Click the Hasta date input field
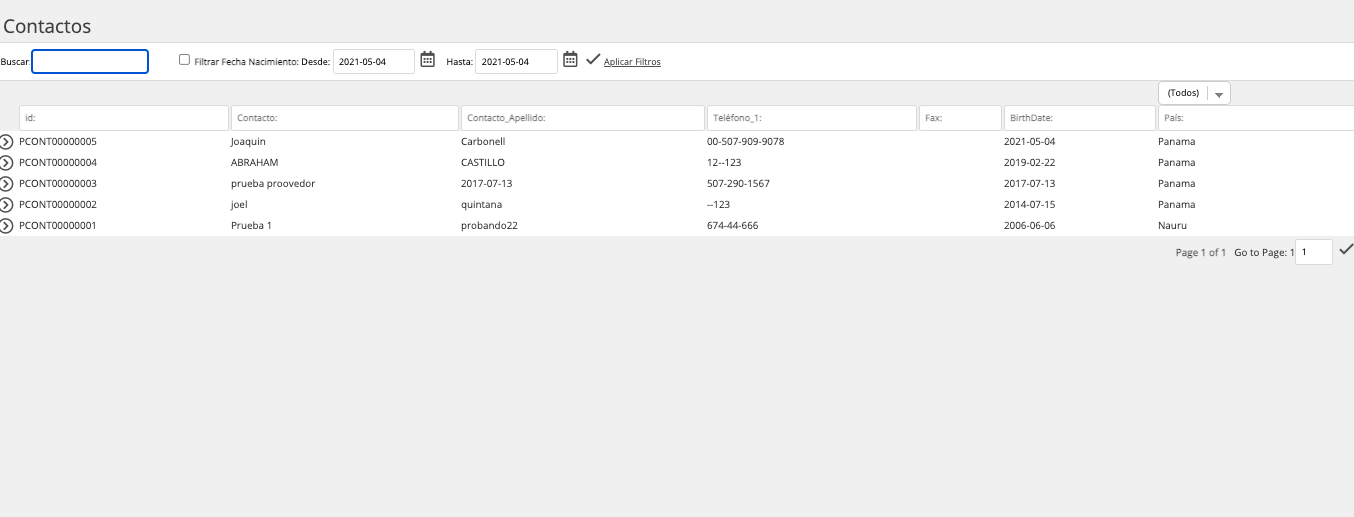This screenshot has height=517, width=1354. pos(516,61)
